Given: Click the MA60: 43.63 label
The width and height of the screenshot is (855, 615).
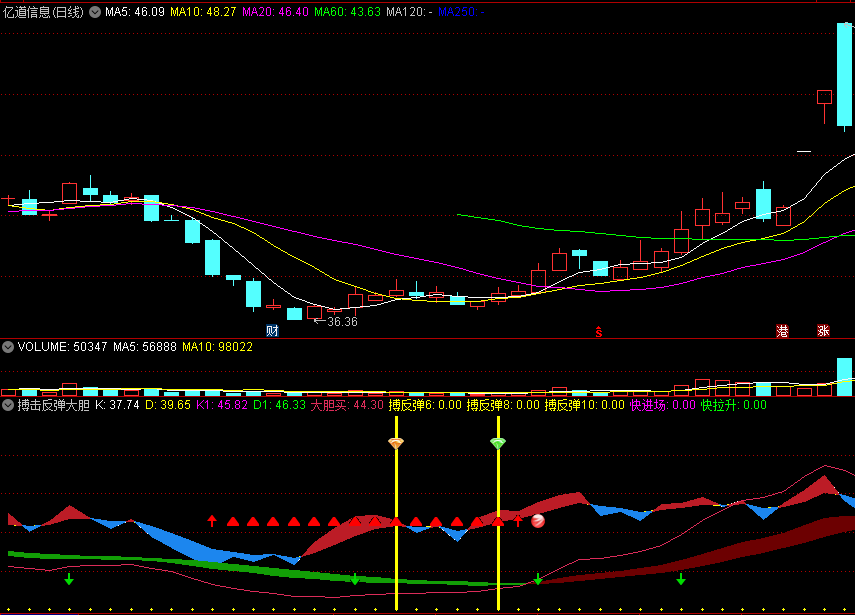Looking at the screenshot, I should [x=347, y=12].
